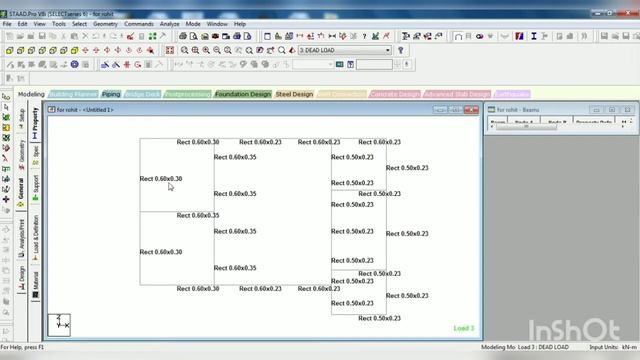The width and height of the screenshot is (640, 360).
Task: Click horizontal scrollbar thumb in Beams window
Action: (x=526, y=127)
